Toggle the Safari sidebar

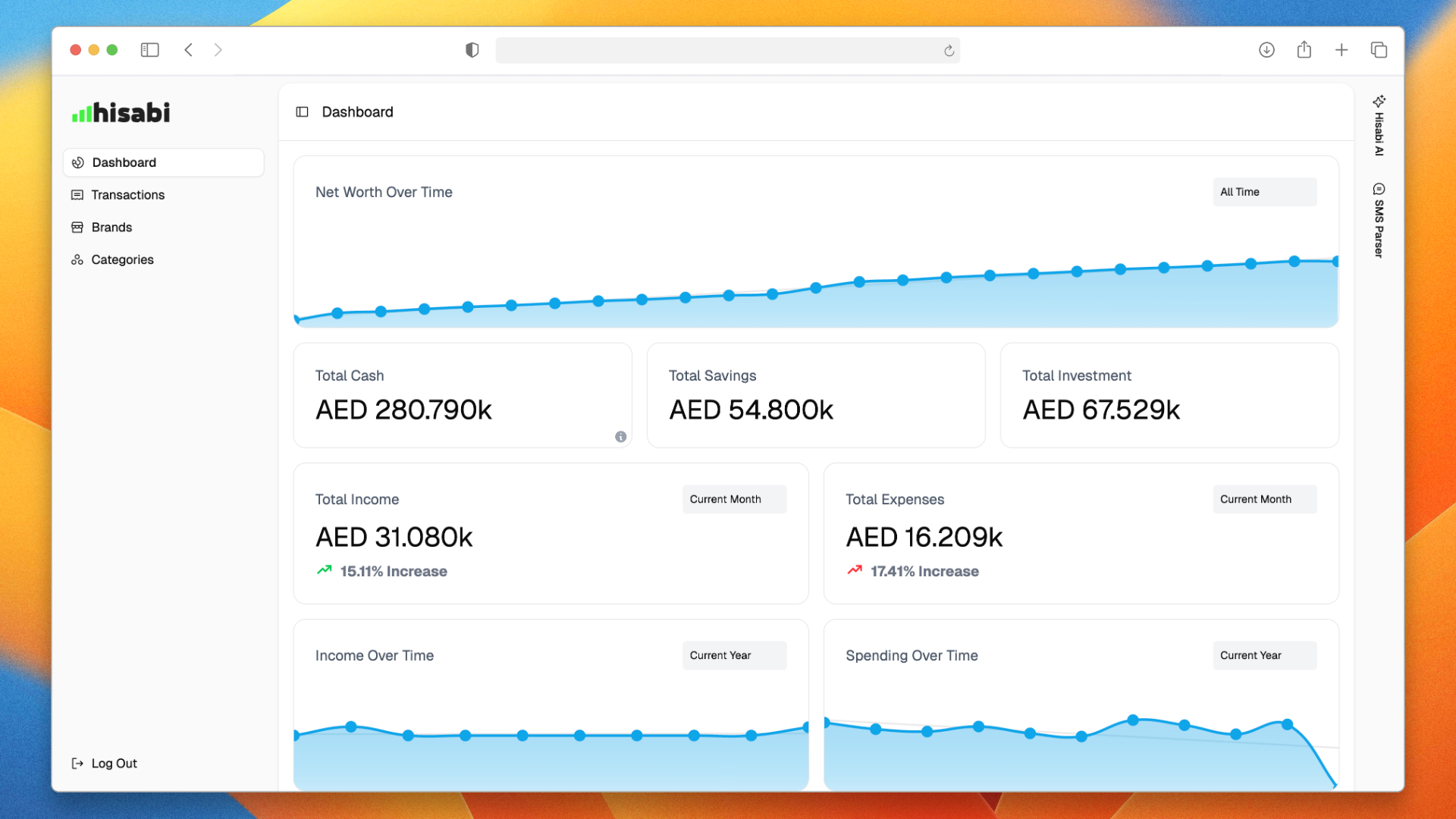pos(149,50)
